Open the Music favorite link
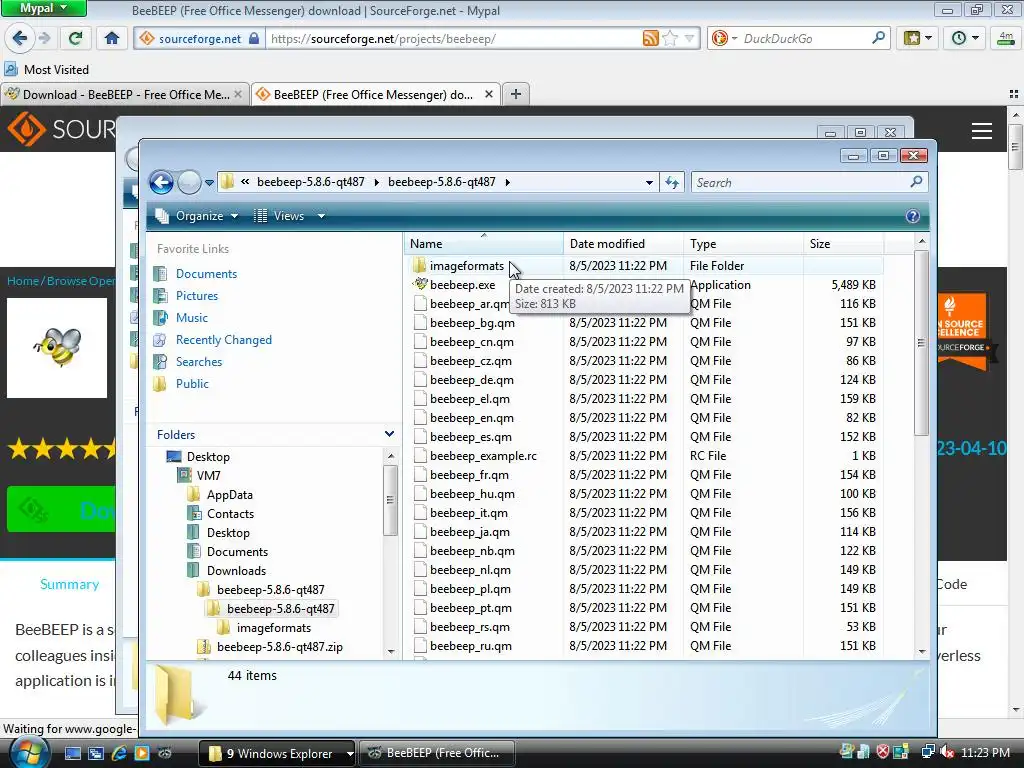 [x=191, y=318]
